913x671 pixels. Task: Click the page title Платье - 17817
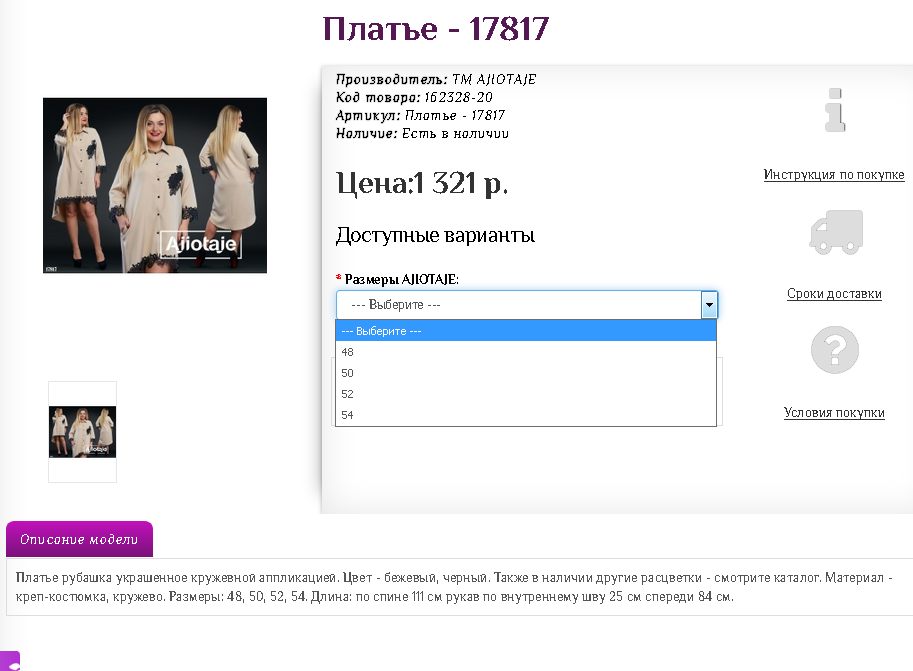tap(436, 29)
